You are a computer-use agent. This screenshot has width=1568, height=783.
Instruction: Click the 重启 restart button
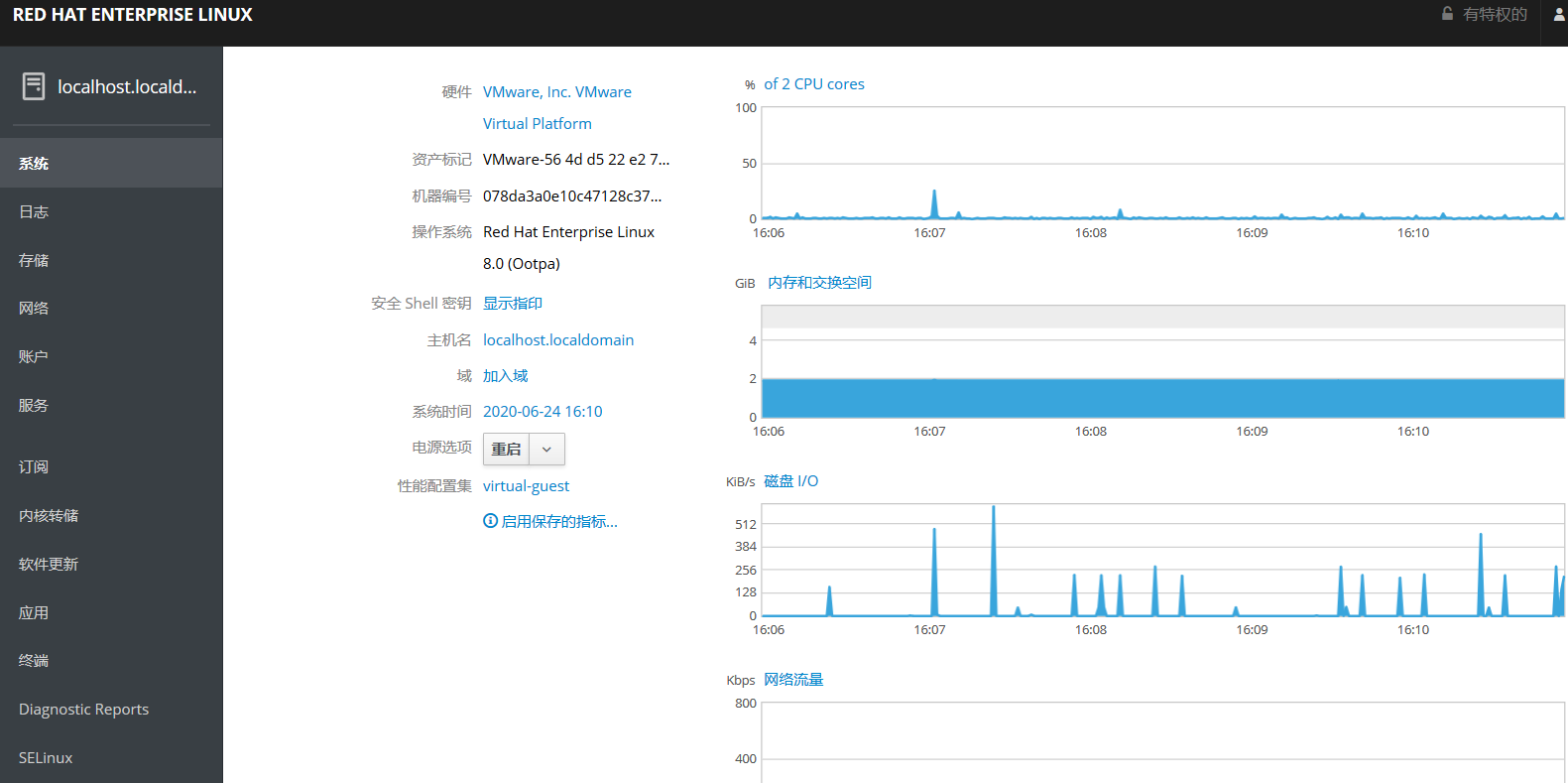tap(506, 450)
